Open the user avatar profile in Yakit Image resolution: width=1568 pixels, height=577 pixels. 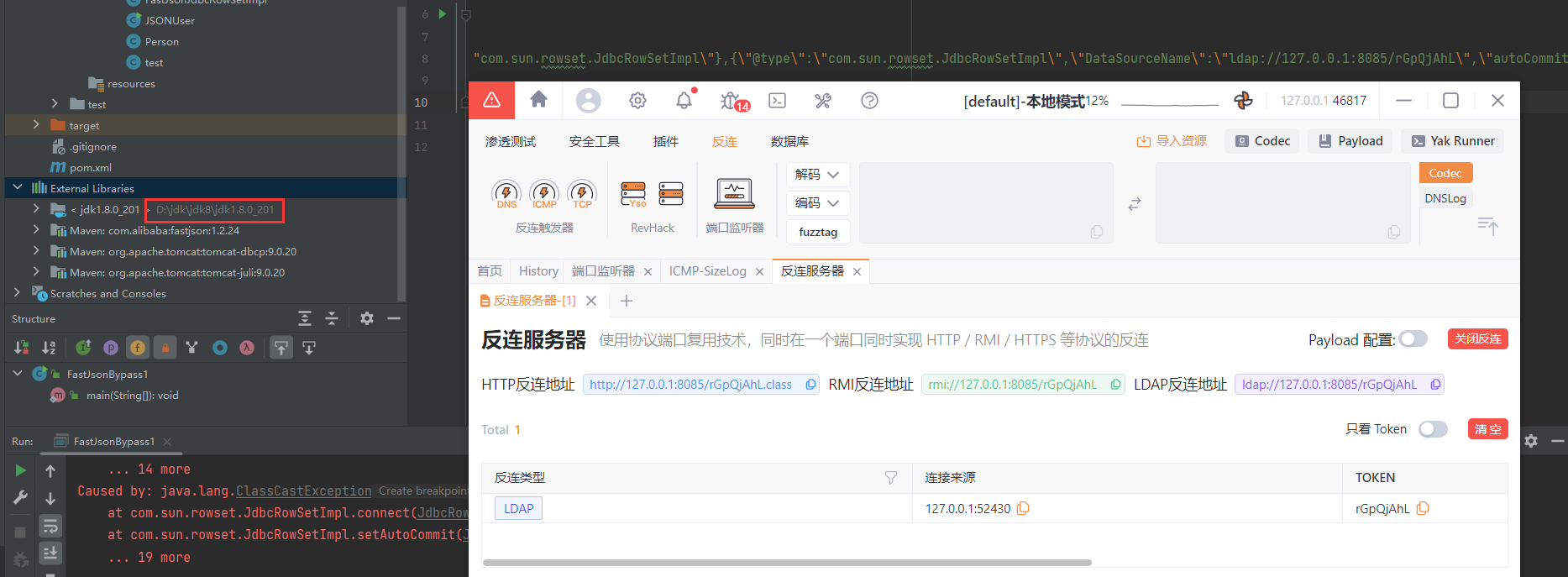tap(588, 101)
